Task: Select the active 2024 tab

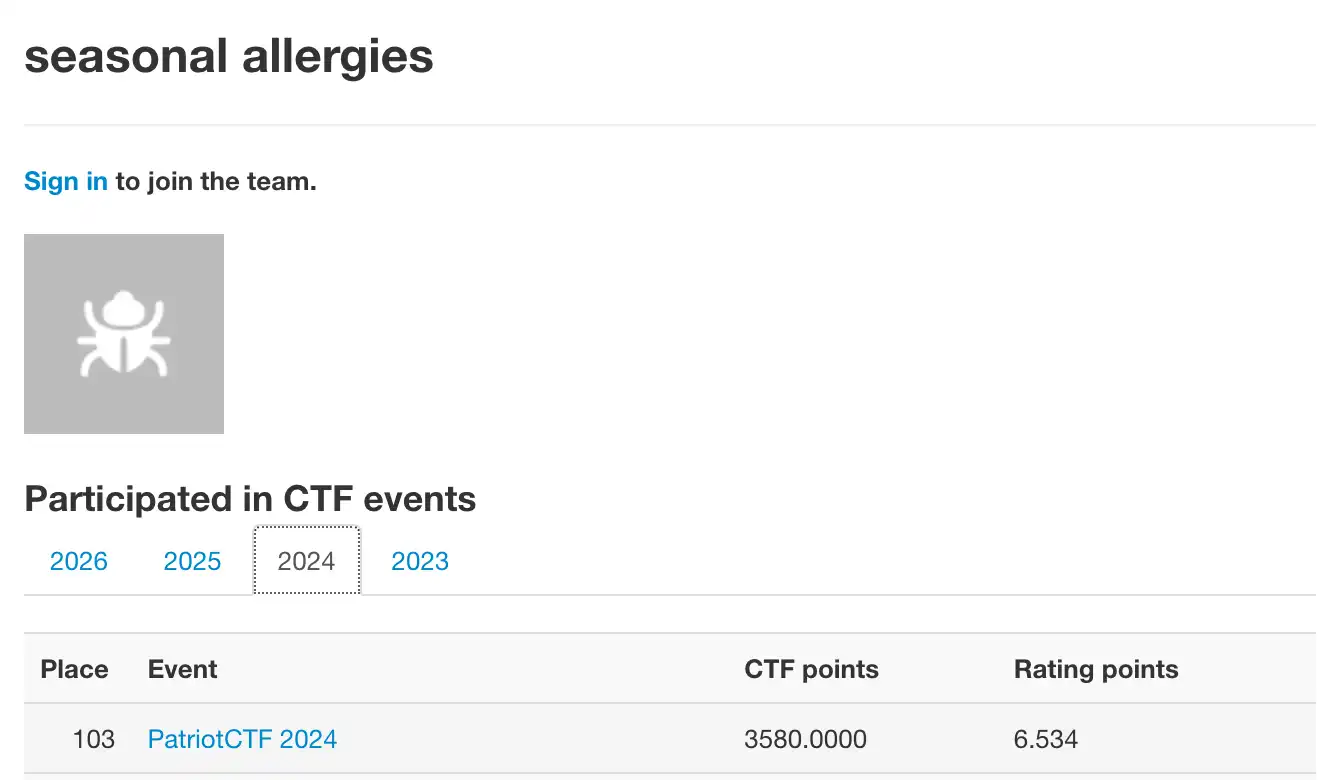Action: pos(306,561)
